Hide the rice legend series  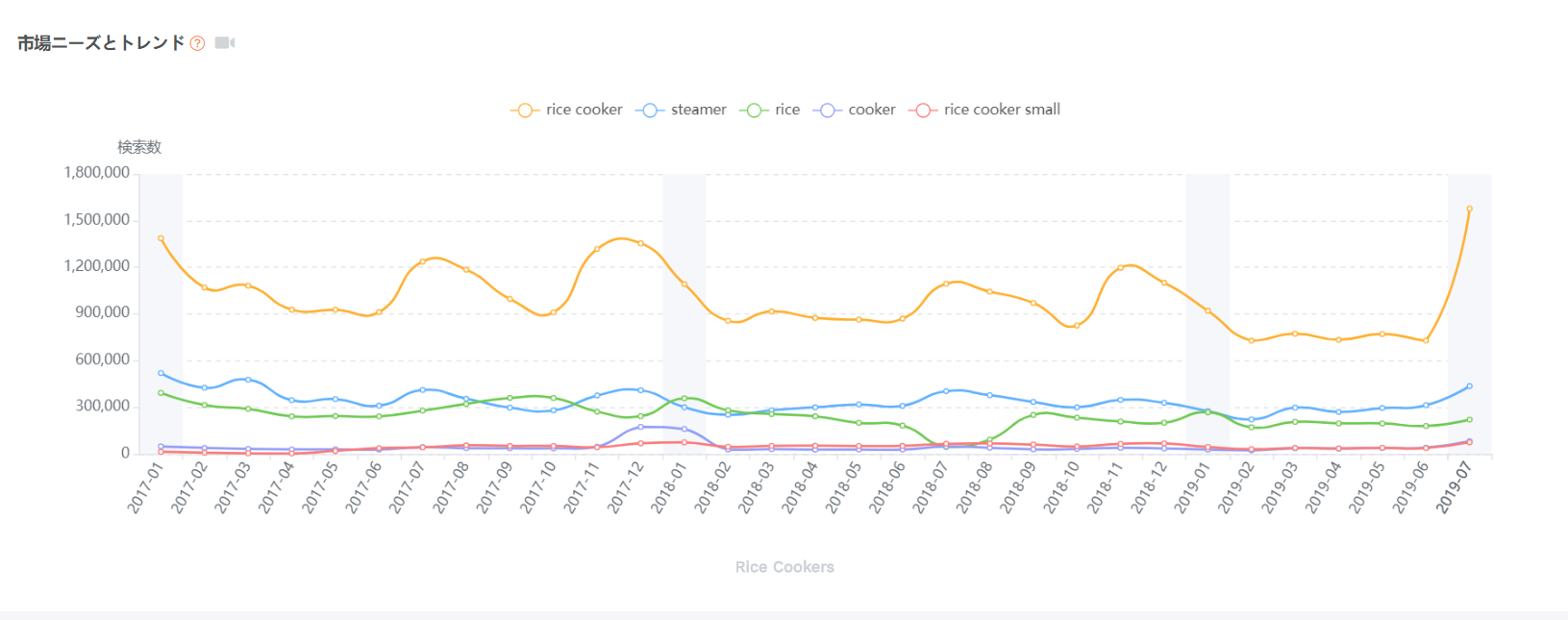(769, 110)
